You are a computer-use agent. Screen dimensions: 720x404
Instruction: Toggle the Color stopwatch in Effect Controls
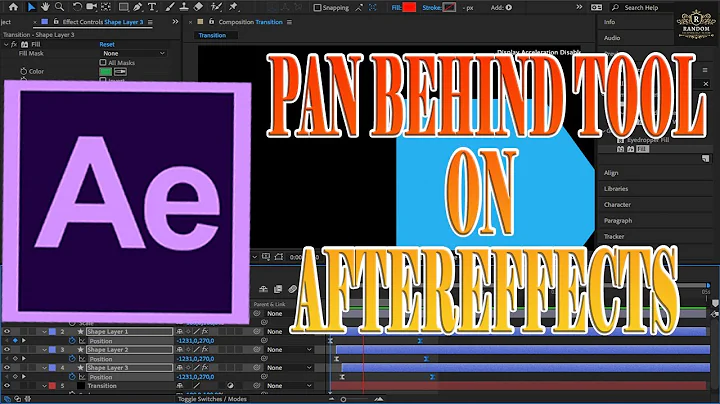point(23,71)
